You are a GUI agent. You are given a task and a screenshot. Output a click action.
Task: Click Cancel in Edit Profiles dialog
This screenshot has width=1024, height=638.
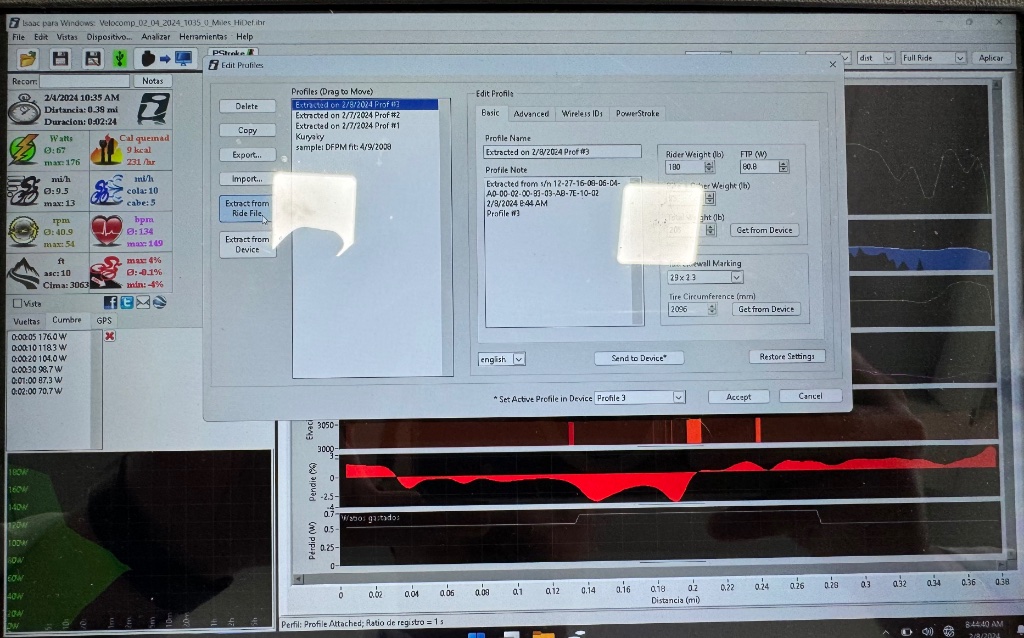[x=810, y=396]
